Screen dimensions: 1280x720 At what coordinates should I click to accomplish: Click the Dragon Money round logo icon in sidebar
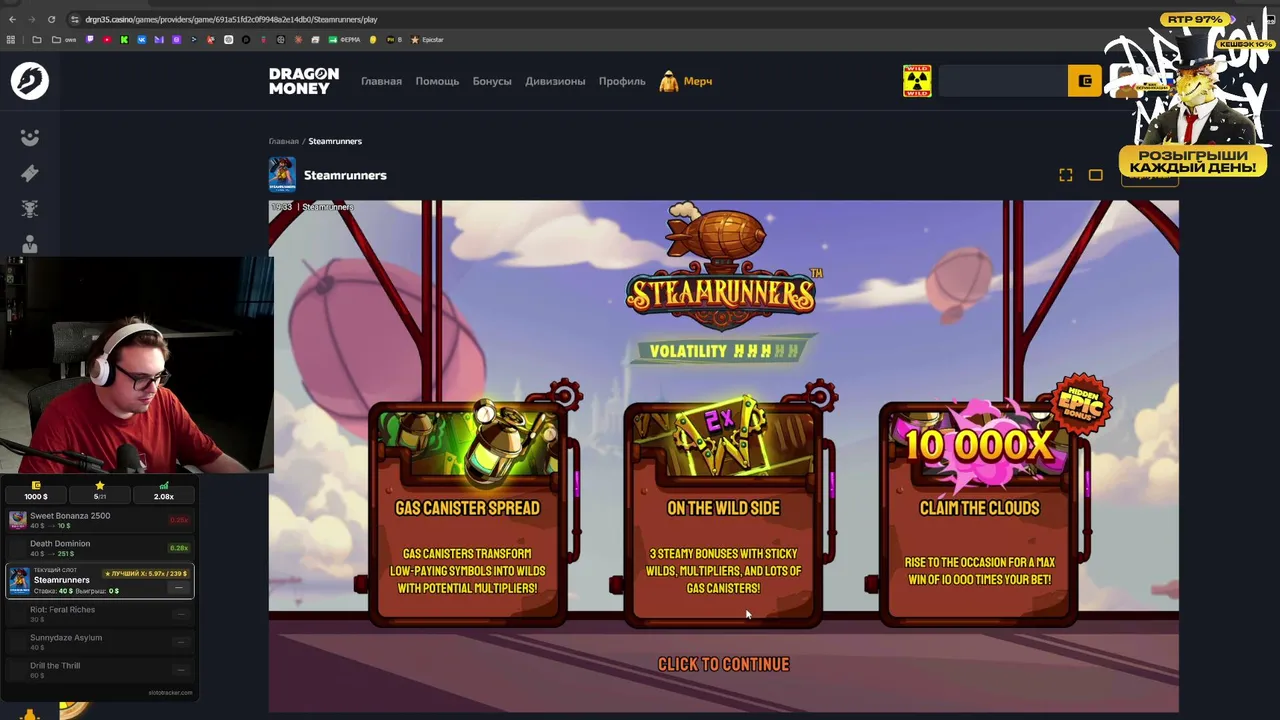pos(30,81)
